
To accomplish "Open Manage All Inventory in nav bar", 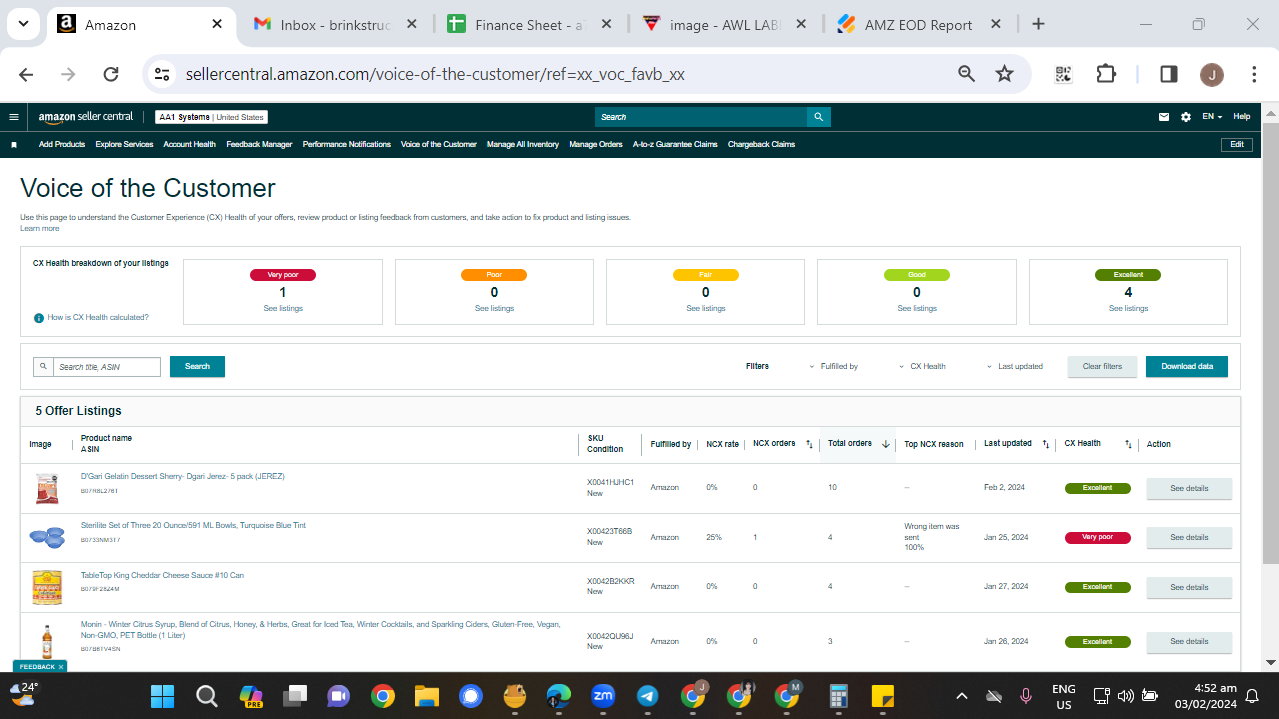I will click(x=523, y=145).
